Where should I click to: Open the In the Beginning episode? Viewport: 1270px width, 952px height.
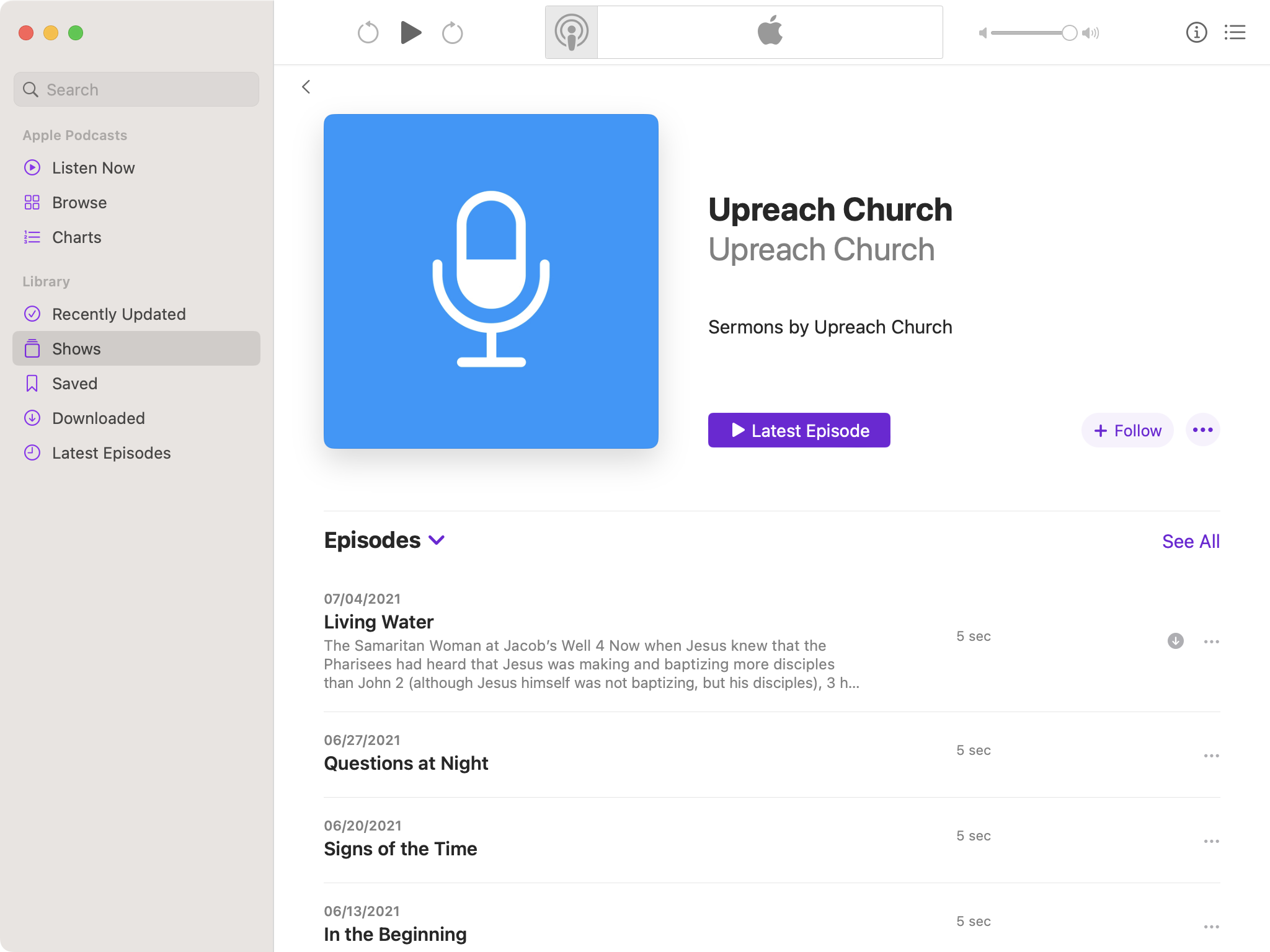coord(395,934)
